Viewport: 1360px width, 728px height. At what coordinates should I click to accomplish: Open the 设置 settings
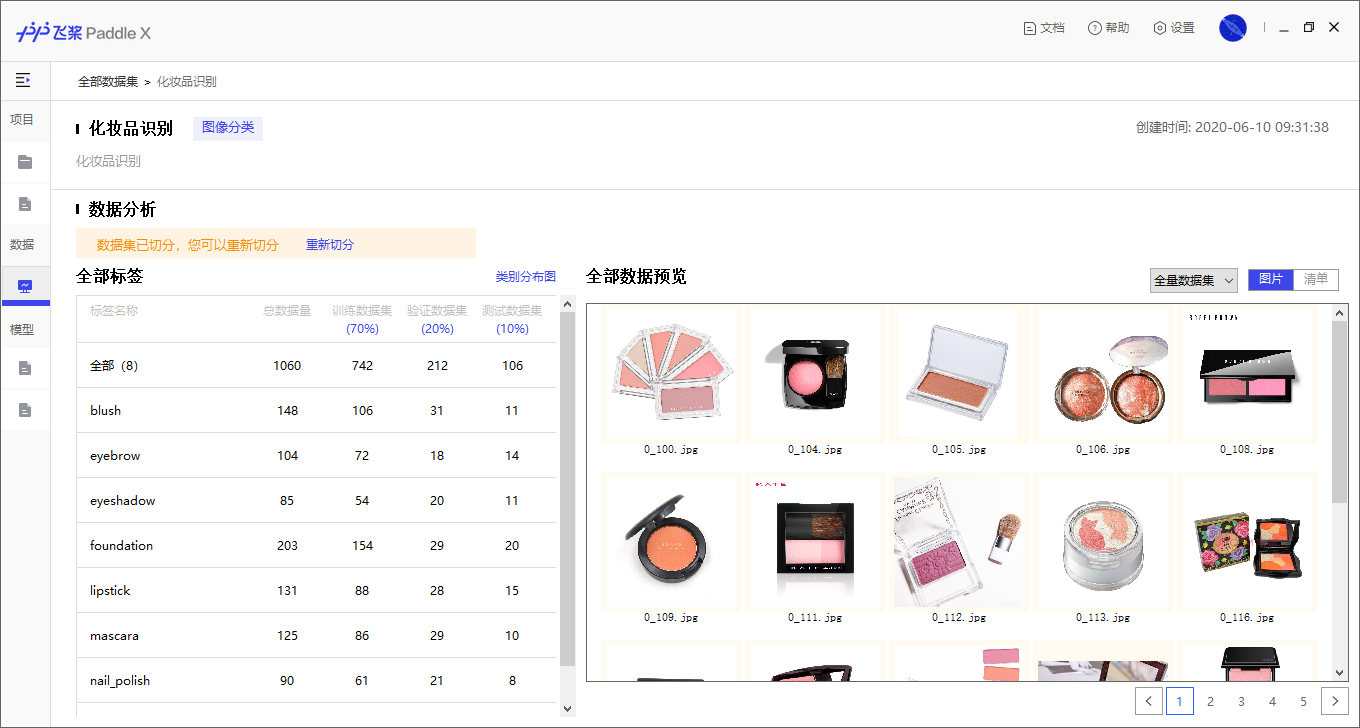click(x=1174, y=28)
